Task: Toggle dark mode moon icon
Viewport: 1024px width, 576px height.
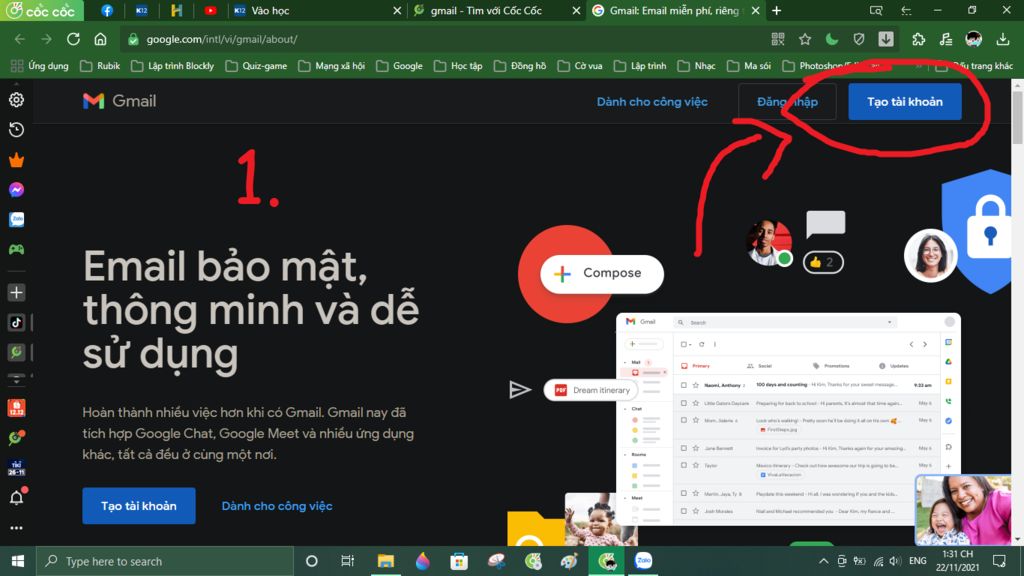Action: click(831, 39)
